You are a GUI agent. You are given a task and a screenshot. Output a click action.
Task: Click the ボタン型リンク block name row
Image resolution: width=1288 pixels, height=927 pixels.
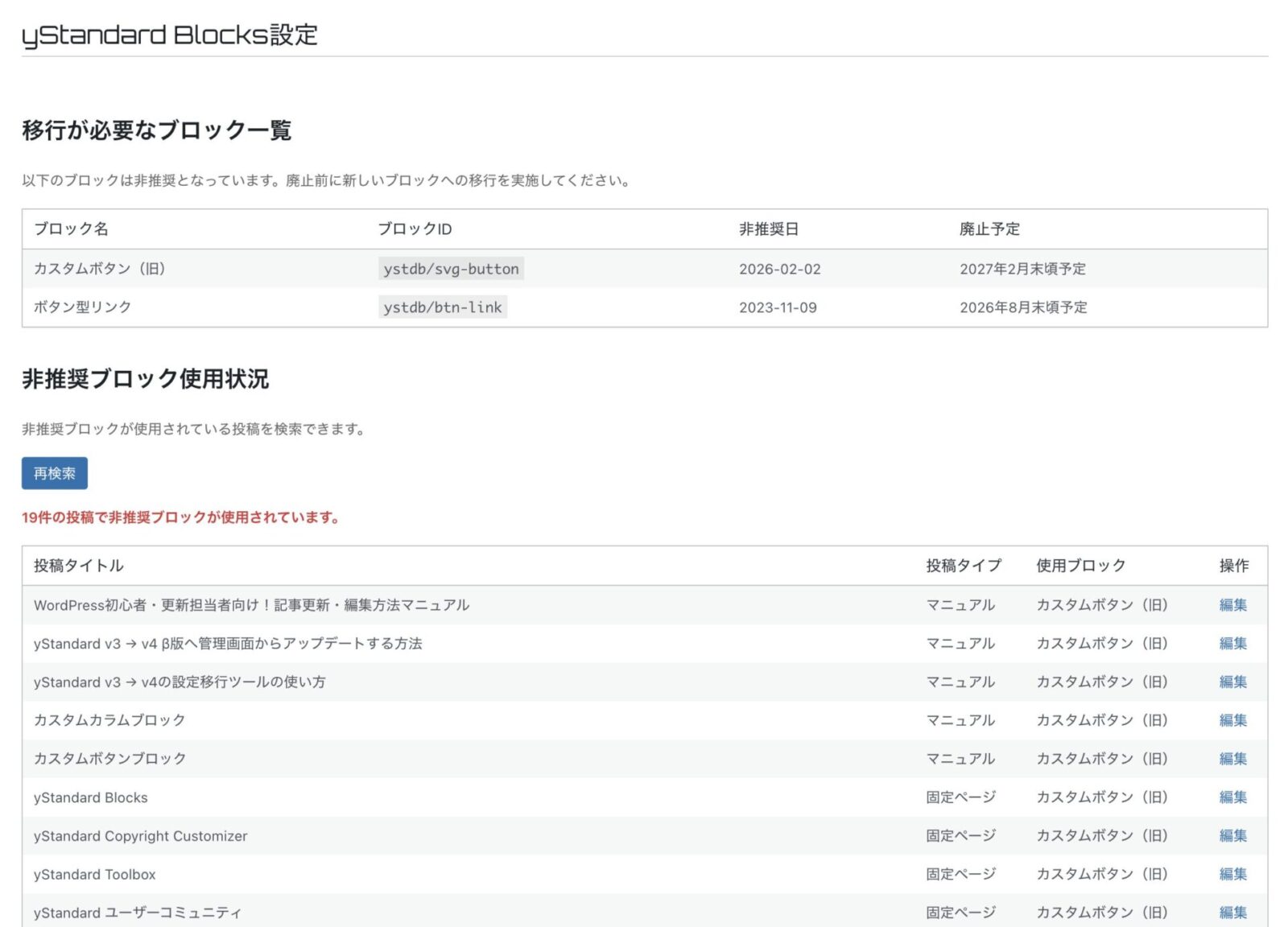click(82, 307)
